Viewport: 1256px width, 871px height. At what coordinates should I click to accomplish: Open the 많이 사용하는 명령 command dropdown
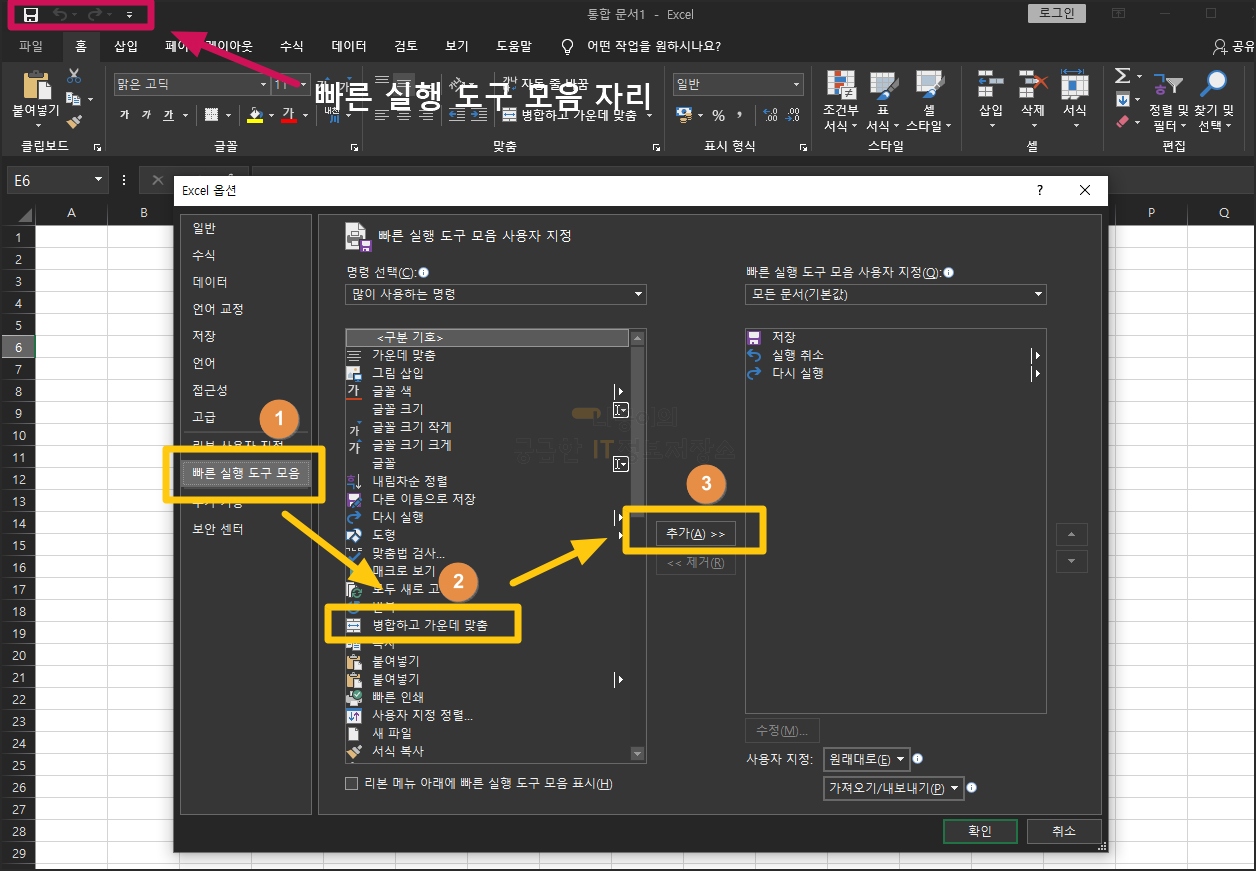[496, 294]
